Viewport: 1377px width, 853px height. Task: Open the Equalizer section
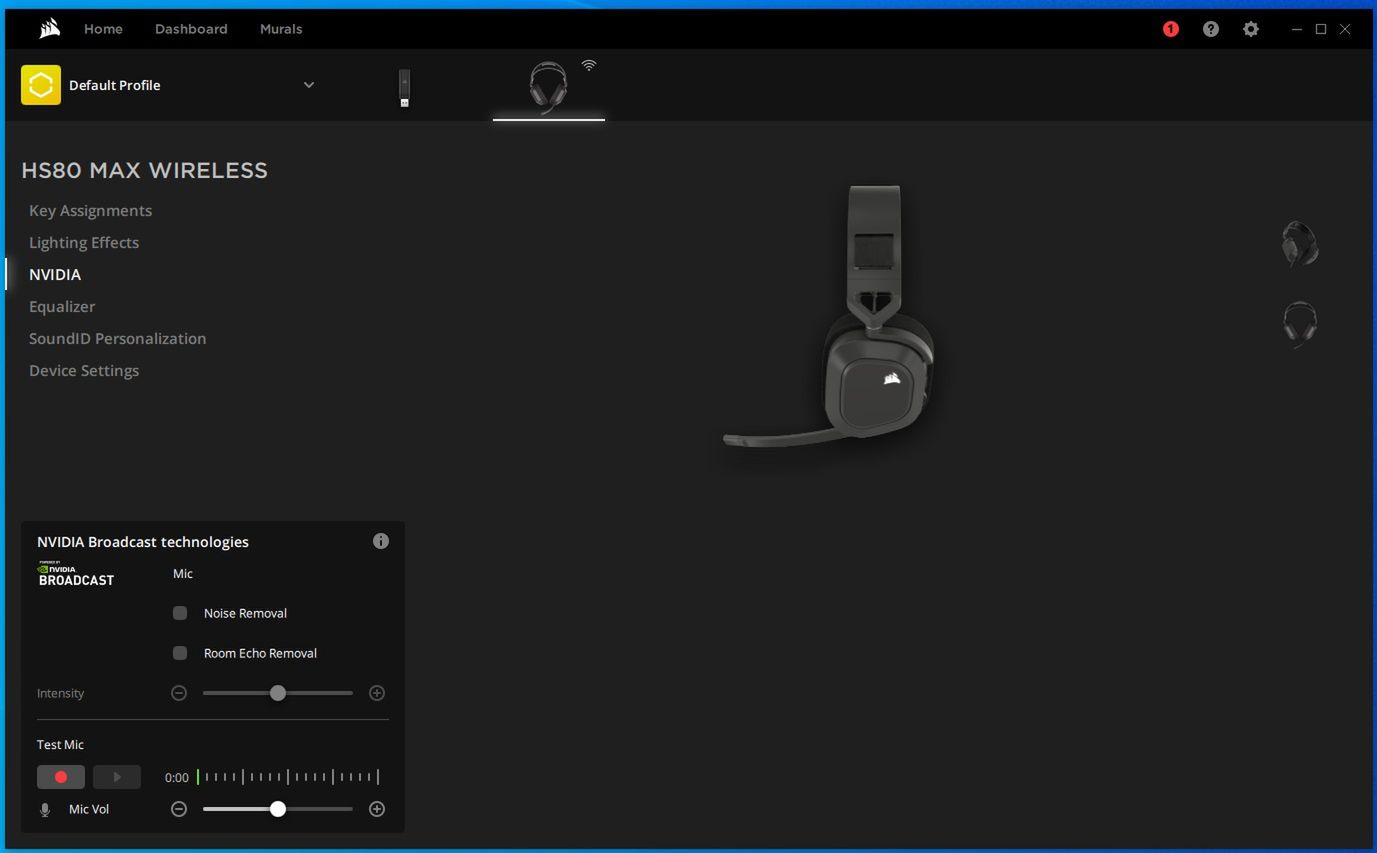click(62, 306)
